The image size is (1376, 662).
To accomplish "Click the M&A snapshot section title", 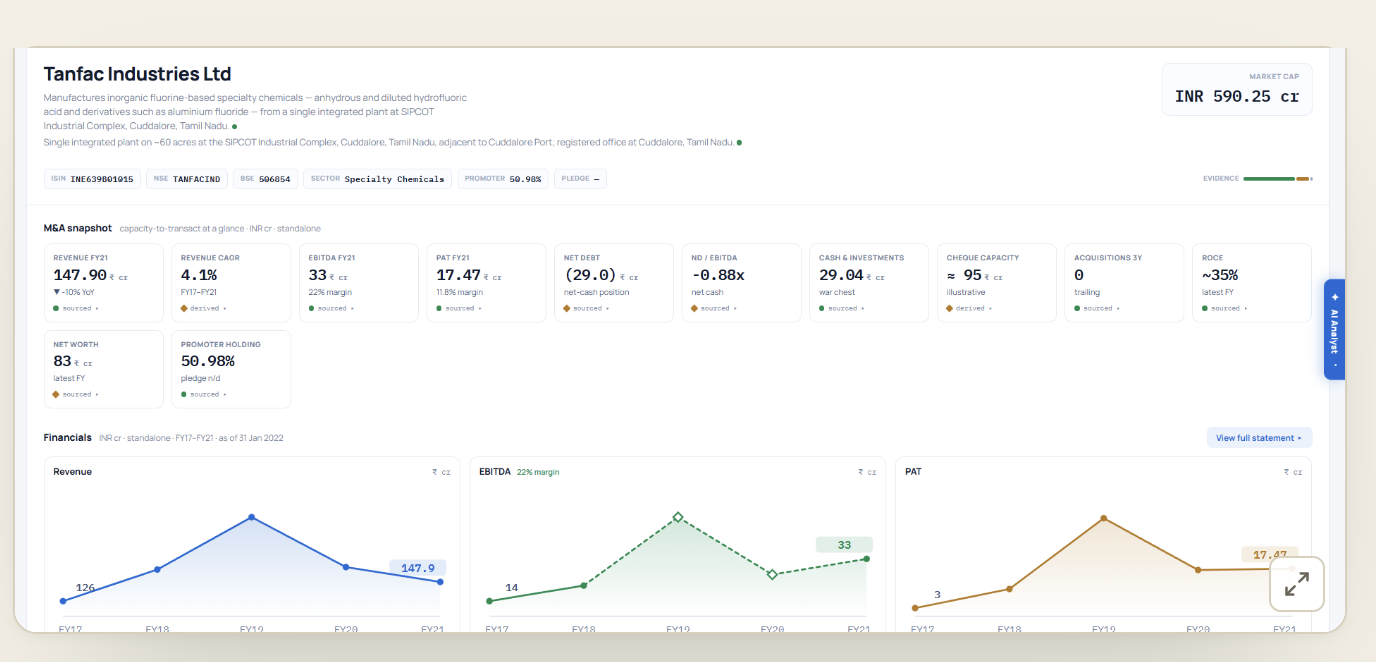I will point(78,228).
